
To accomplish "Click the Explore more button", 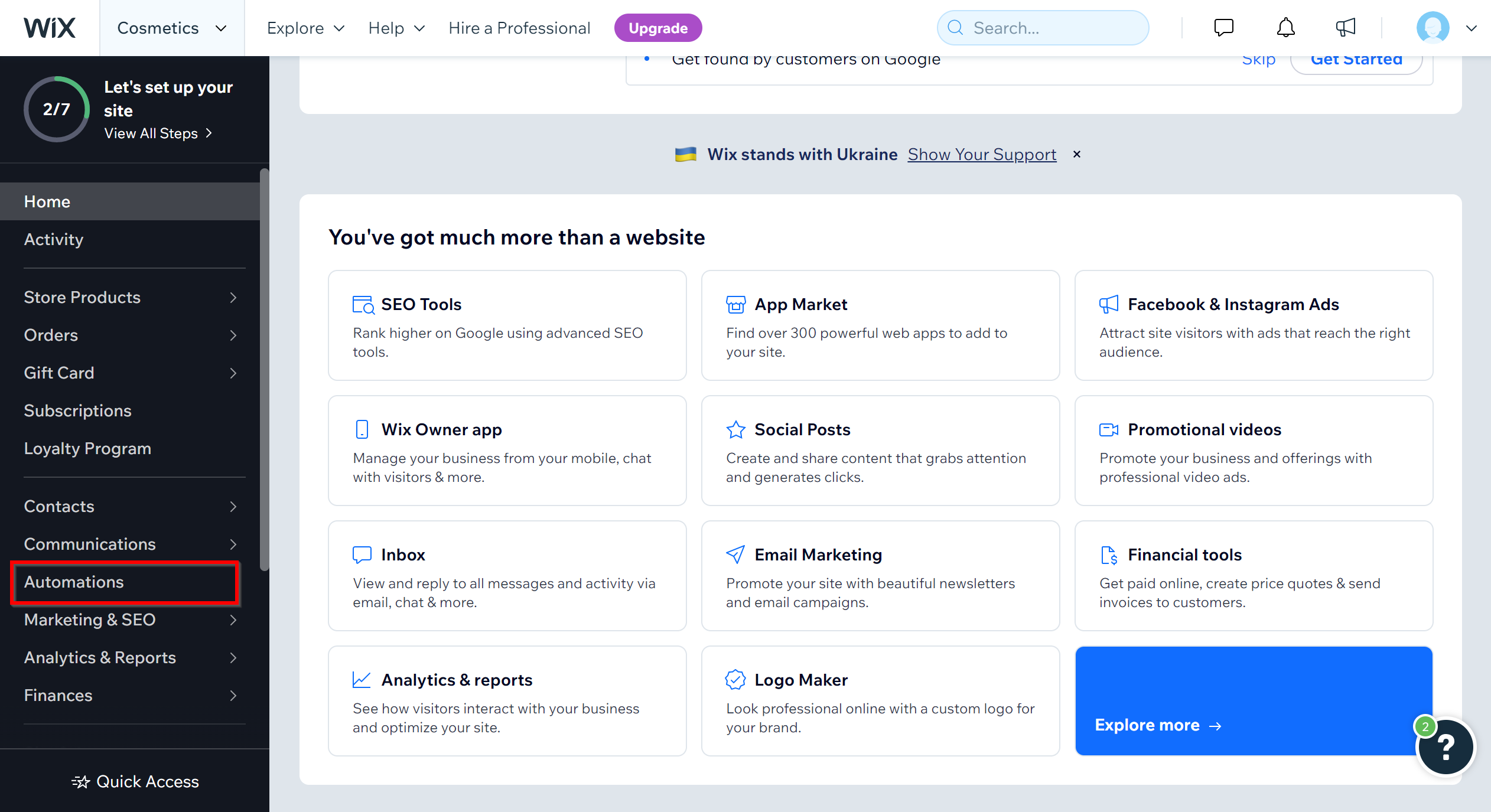I will point(1254,701).
